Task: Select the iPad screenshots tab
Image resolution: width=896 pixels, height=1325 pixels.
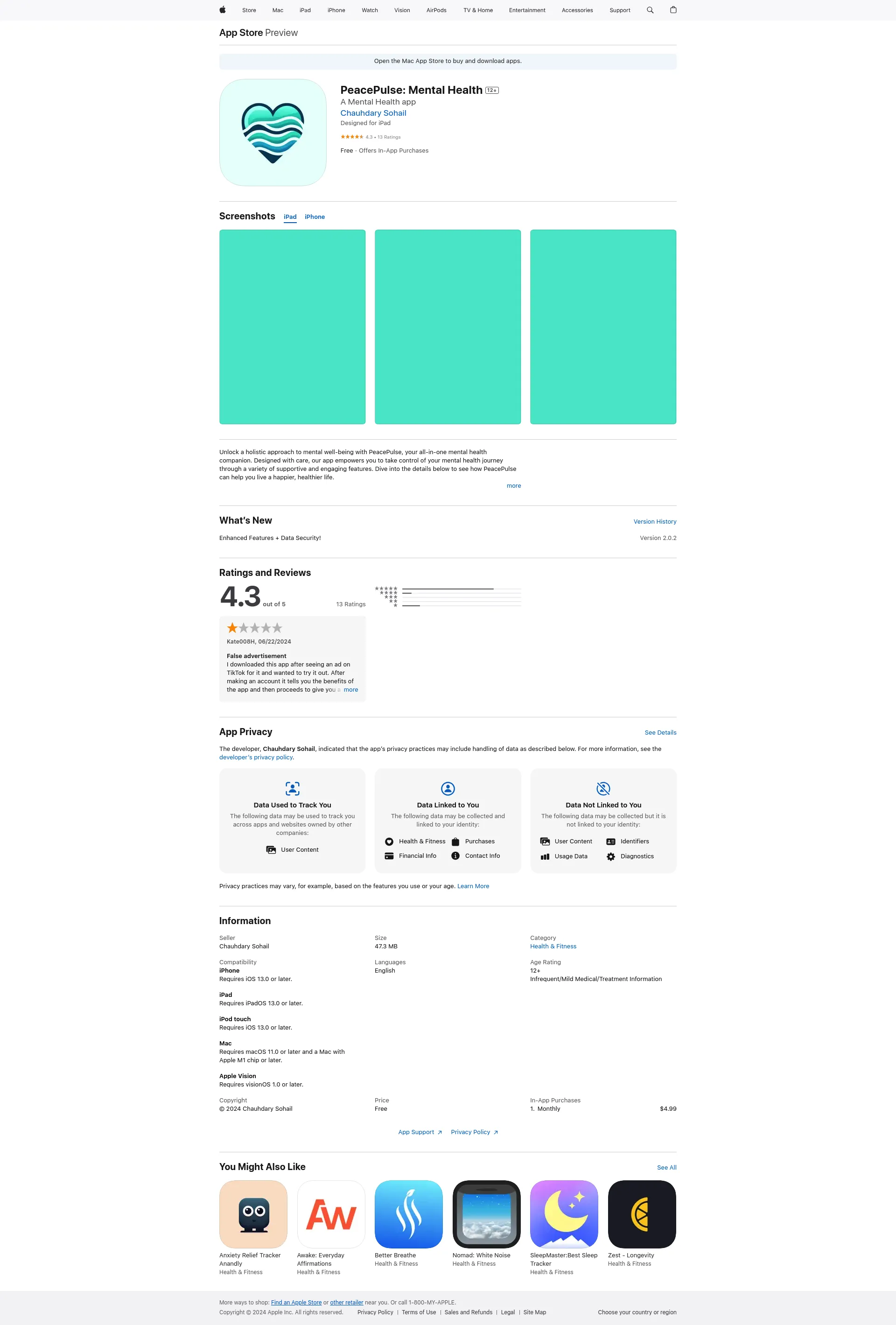Action: [x=290, y=216]
